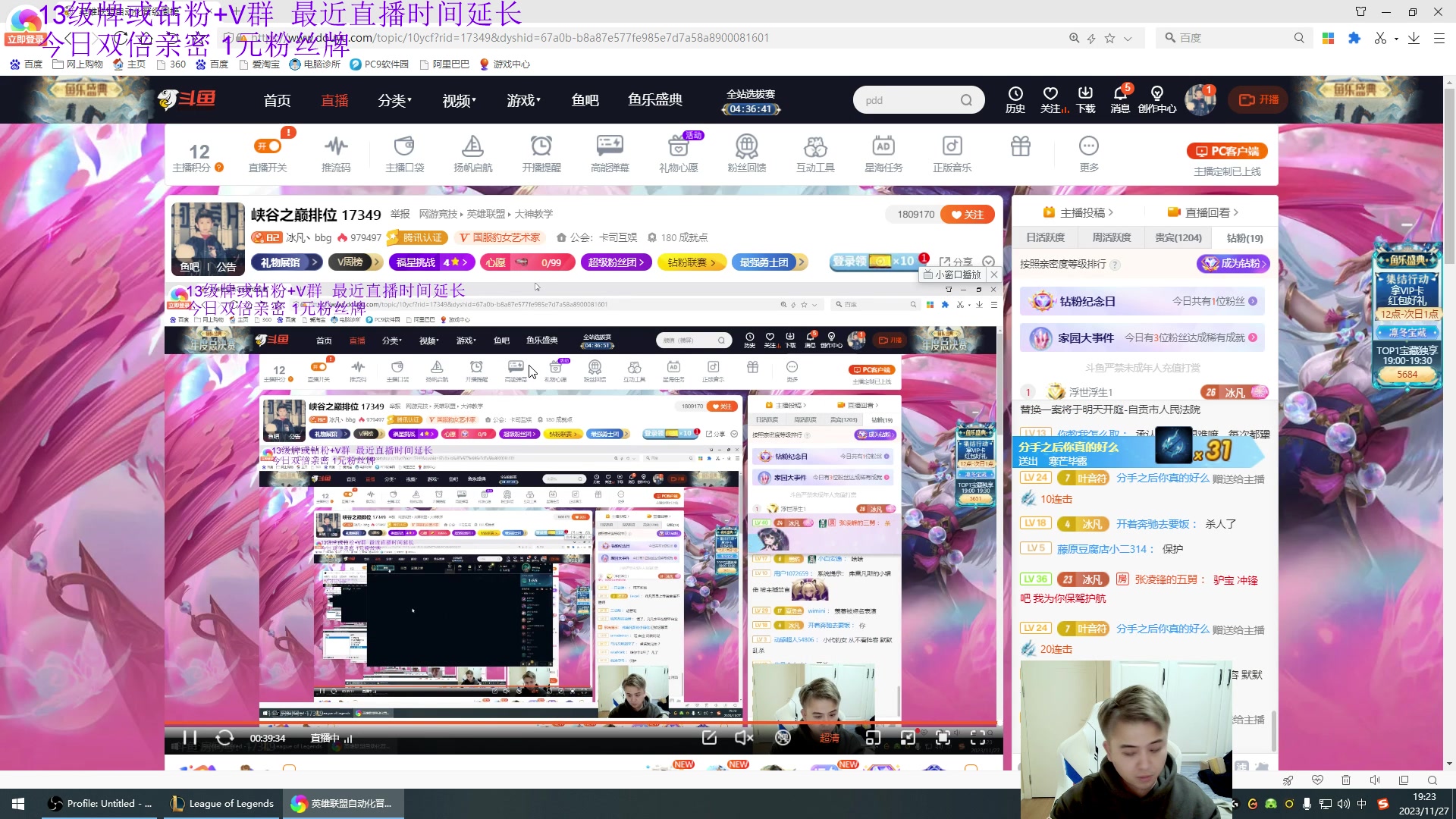The width and height of the screenshot is (1456, 819).
Task: Expand the 分类 category dropdown
Action: 394,100
